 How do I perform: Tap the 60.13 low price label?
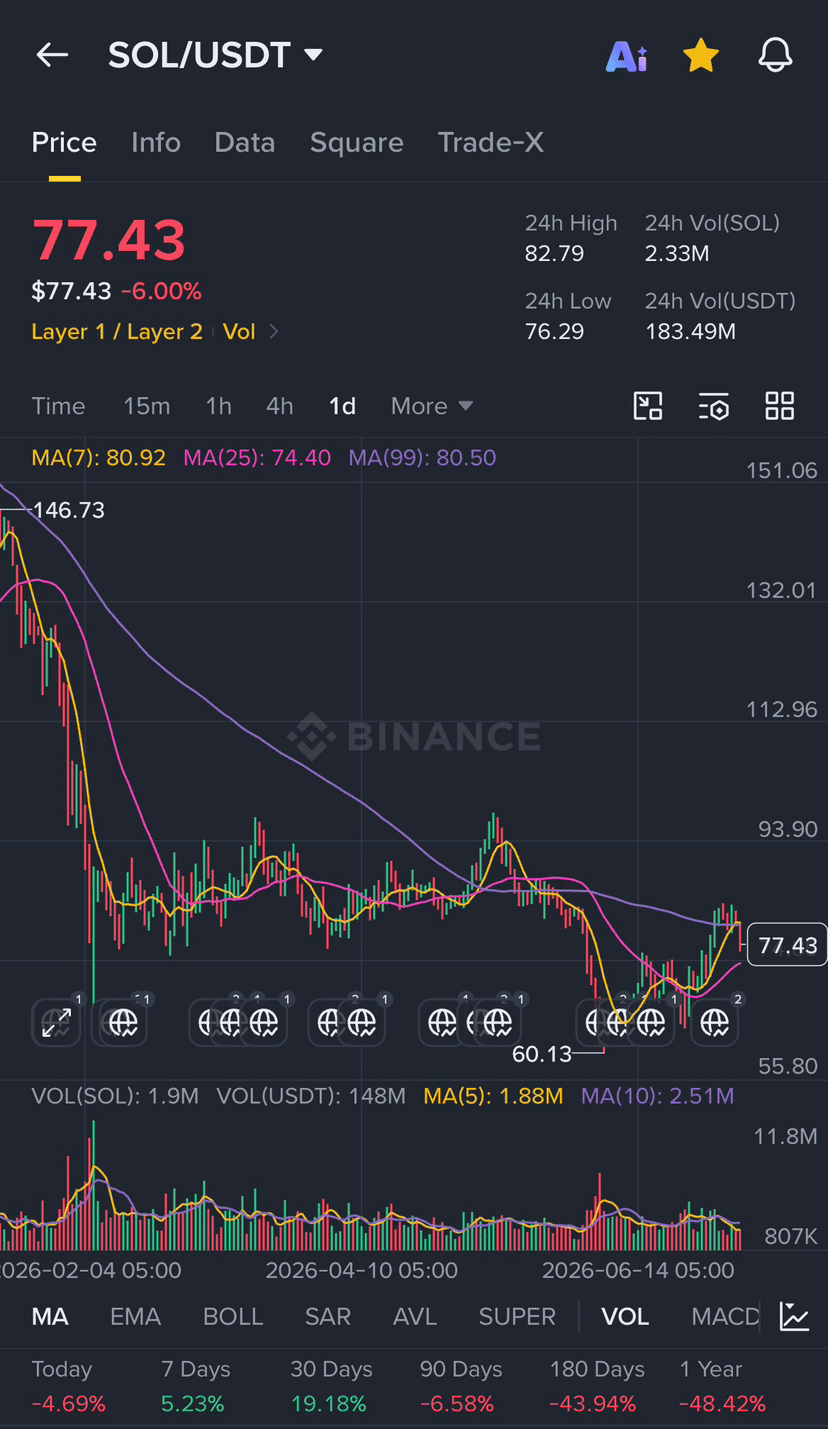(541, 1053)
